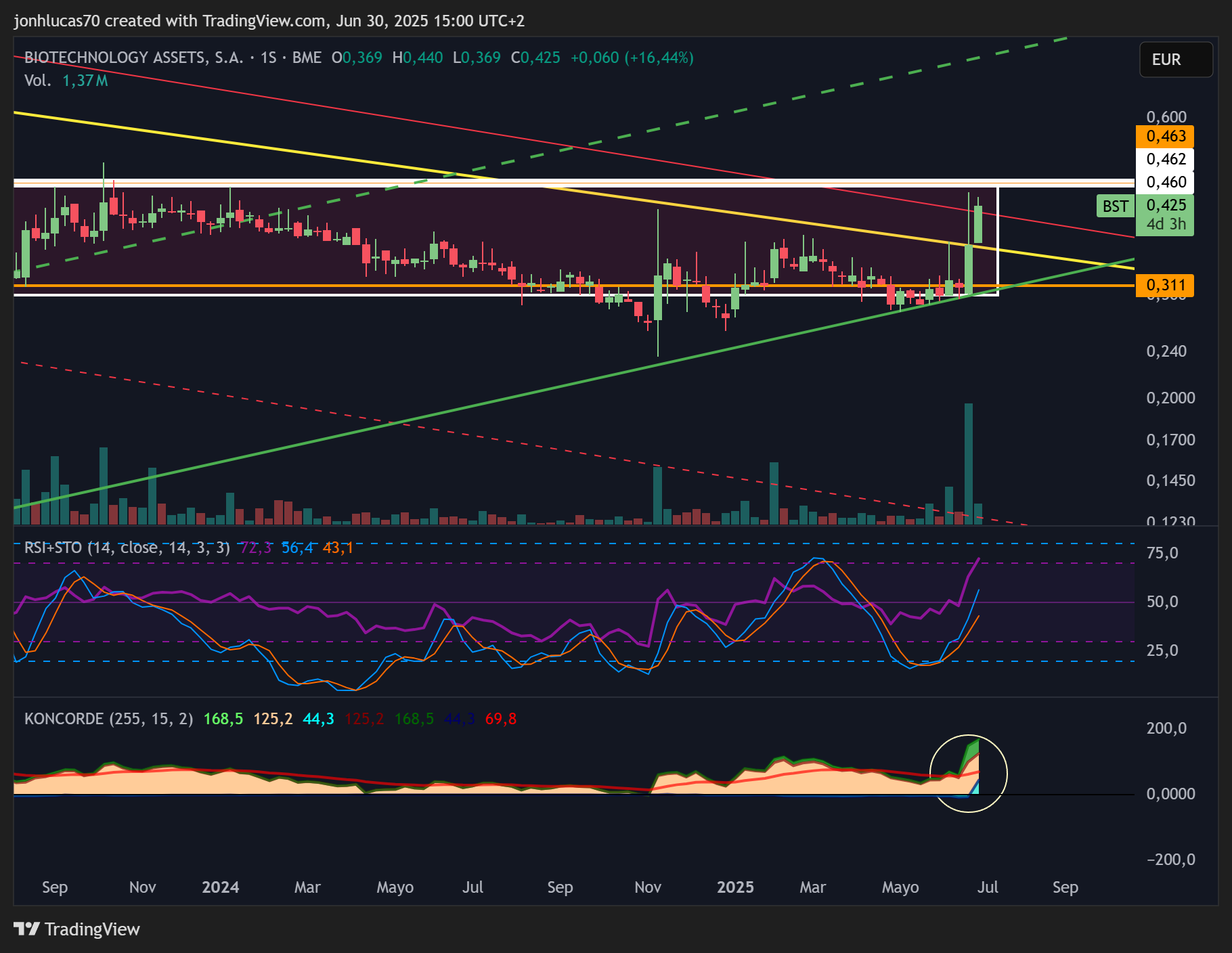Click the green 0,425 current price label
The image size is (1232, 953).
(x=1165, y=206)
